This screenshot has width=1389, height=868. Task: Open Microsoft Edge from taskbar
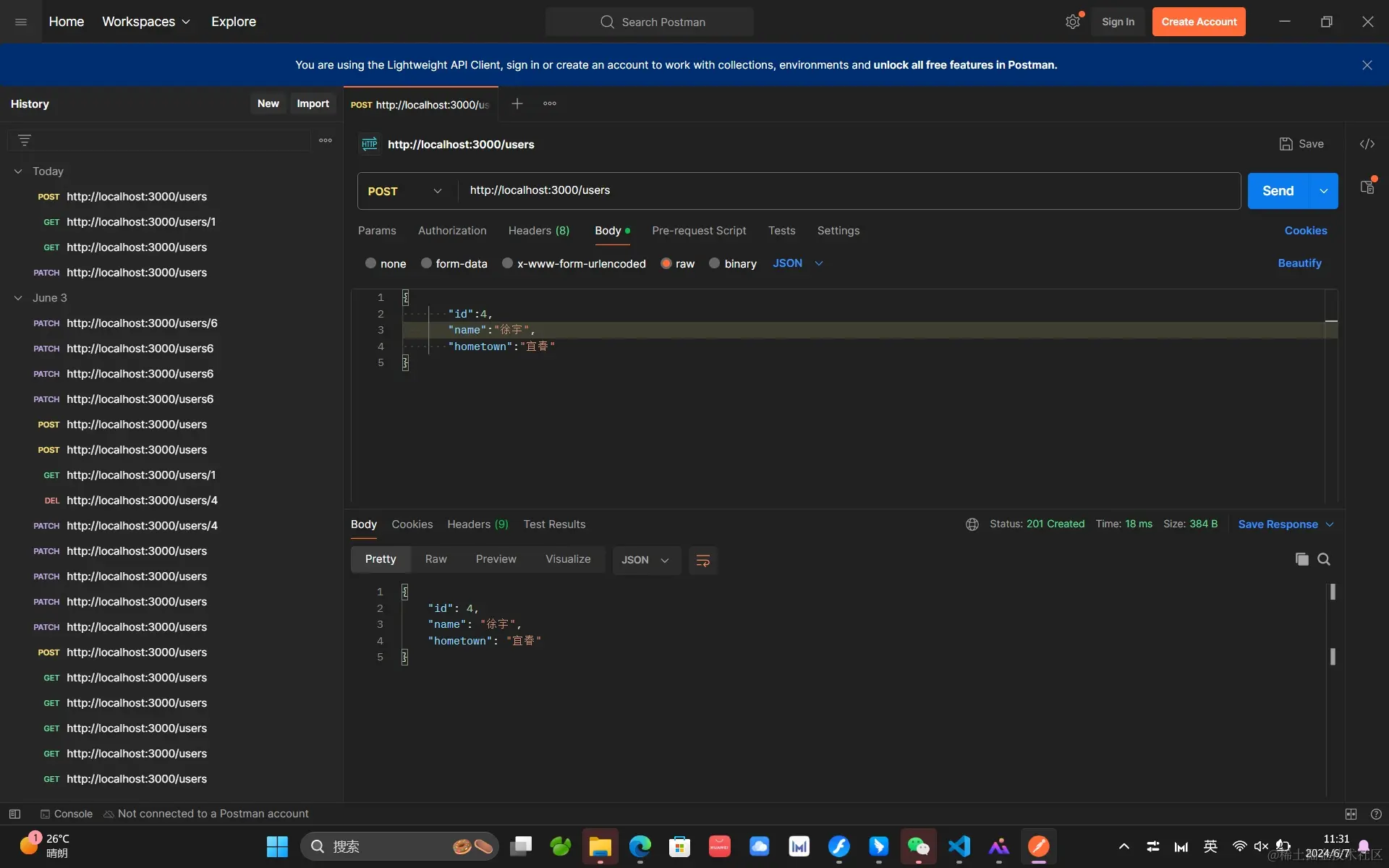(x=640, y=846)
